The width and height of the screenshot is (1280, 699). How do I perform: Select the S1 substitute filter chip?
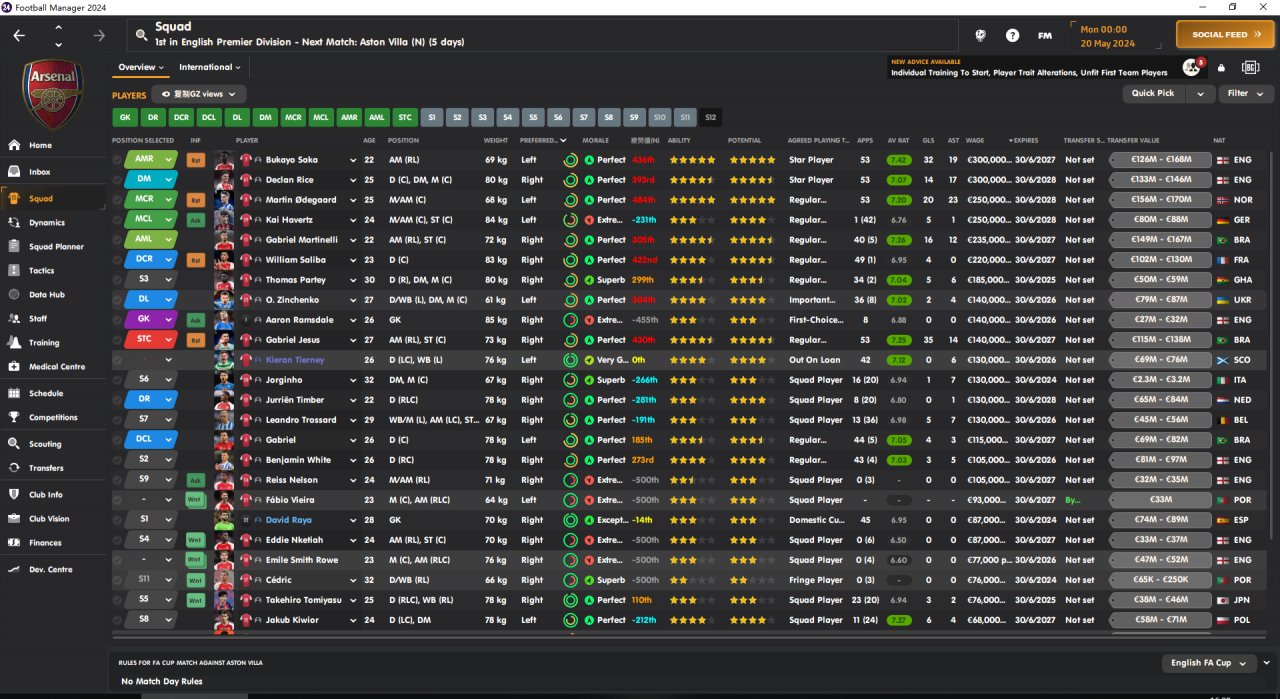(x=432, y=117)
